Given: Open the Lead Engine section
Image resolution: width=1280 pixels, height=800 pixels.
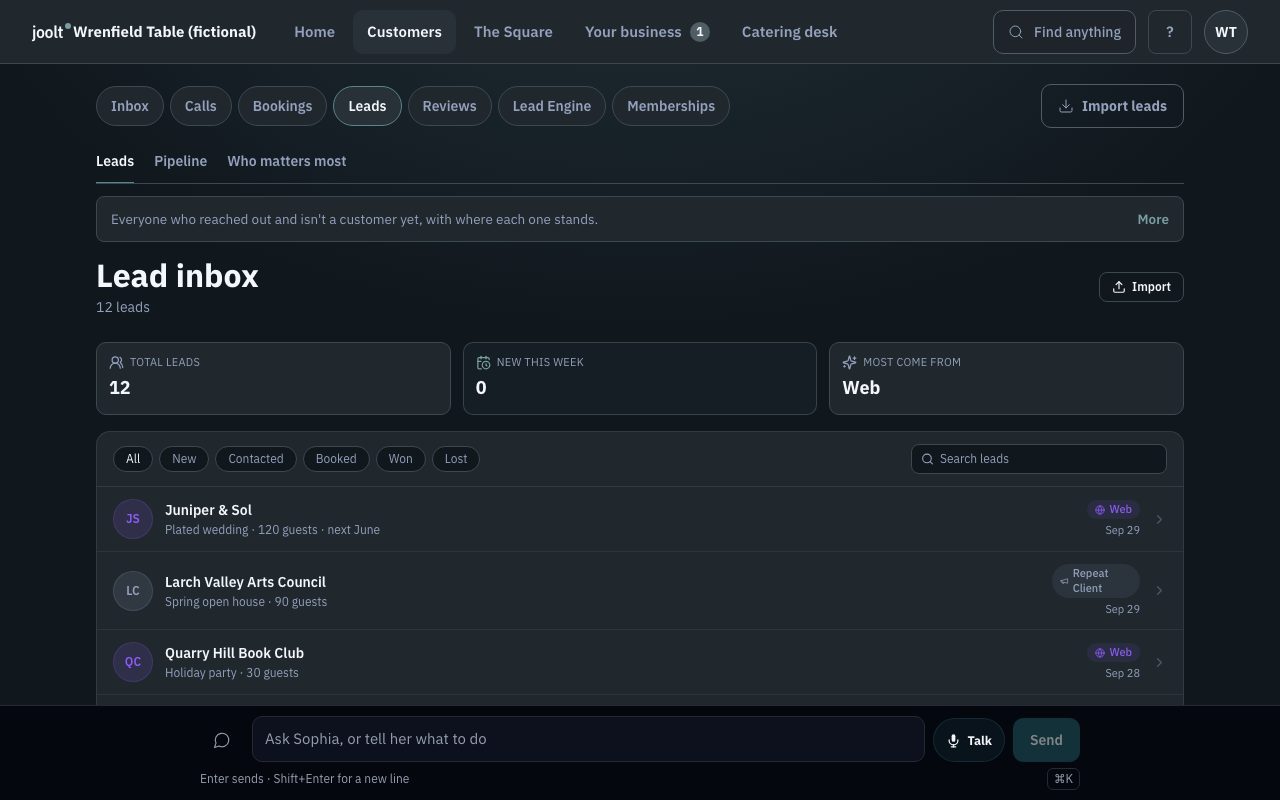Looking at the screenshot, I should pos(552,106).
